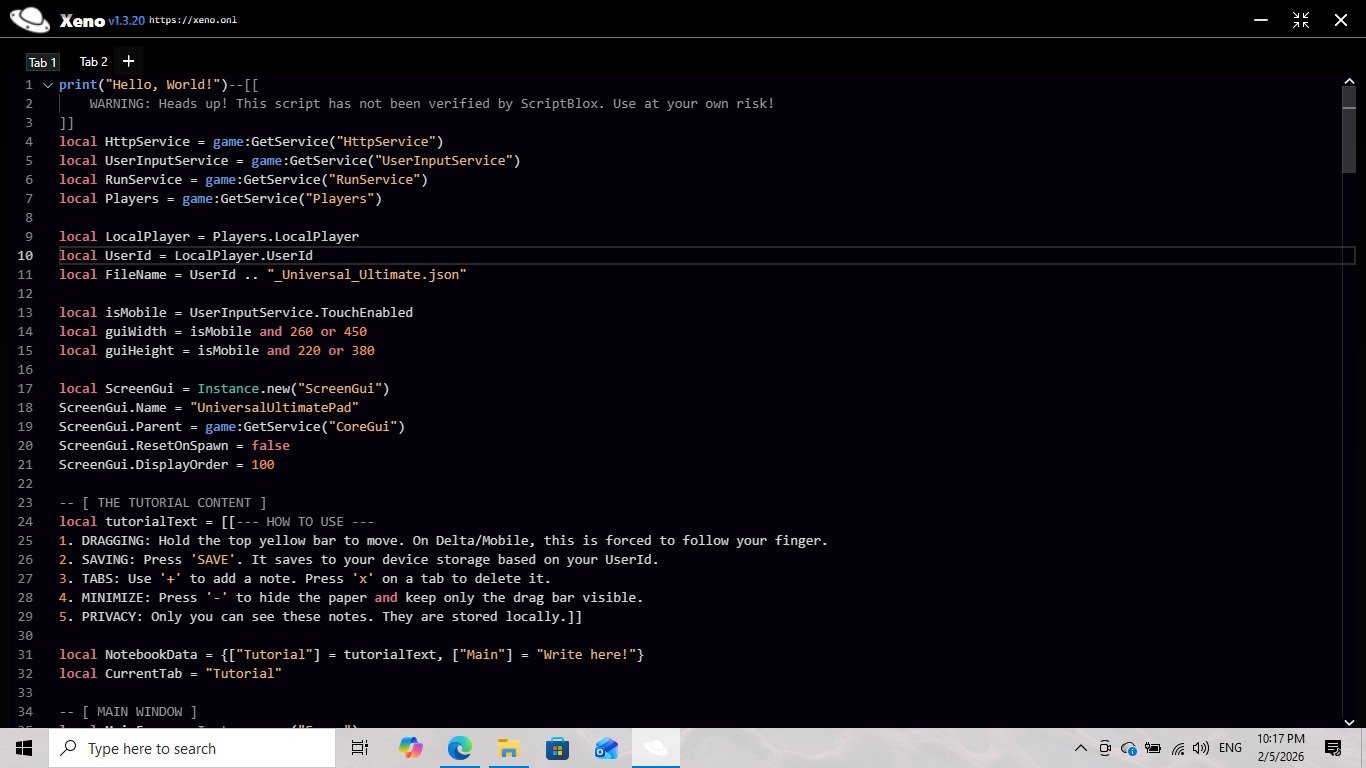Select Tab 1

[x=42, y=61]
